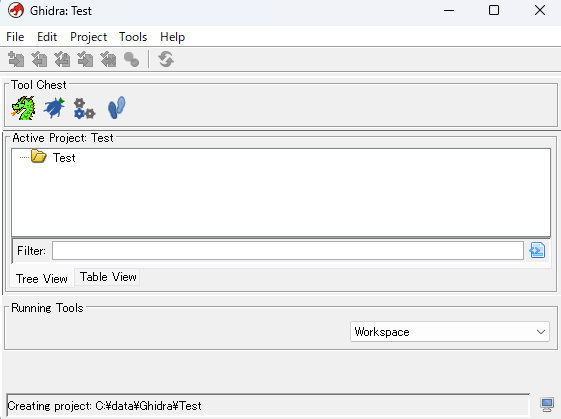Image resolution: width=561 pixels, height=419 pixels.
Task: Click the Refresh toolbar icon
Action: coord(166,59)
